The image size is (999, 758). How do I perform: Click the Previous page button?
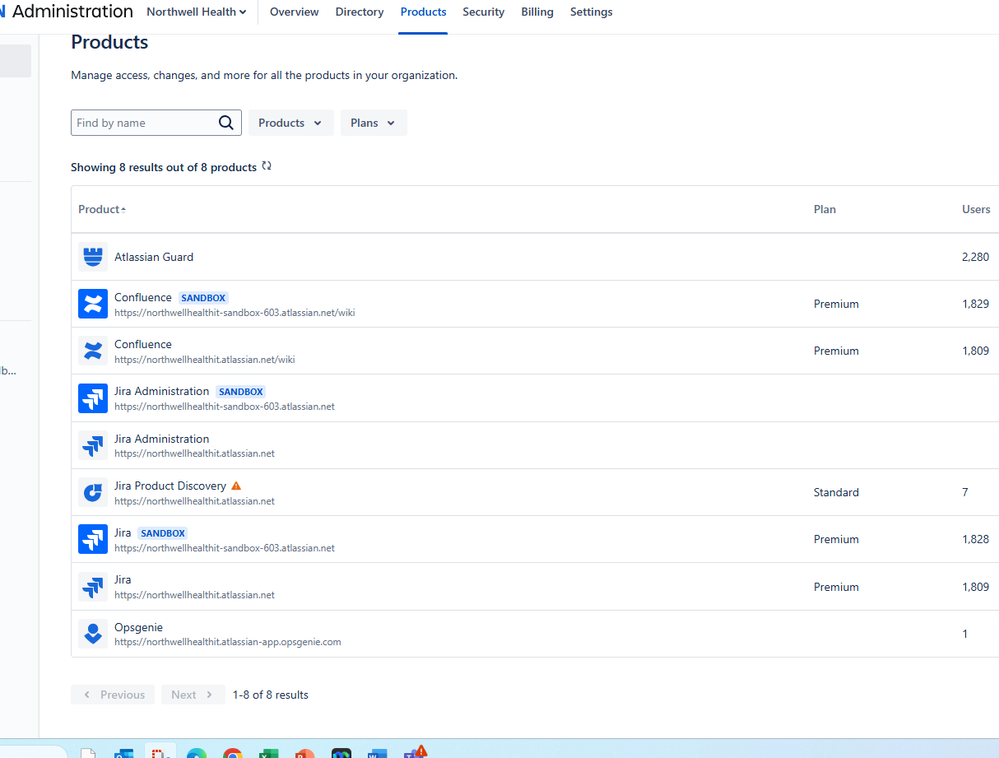(x=113, y=695)
